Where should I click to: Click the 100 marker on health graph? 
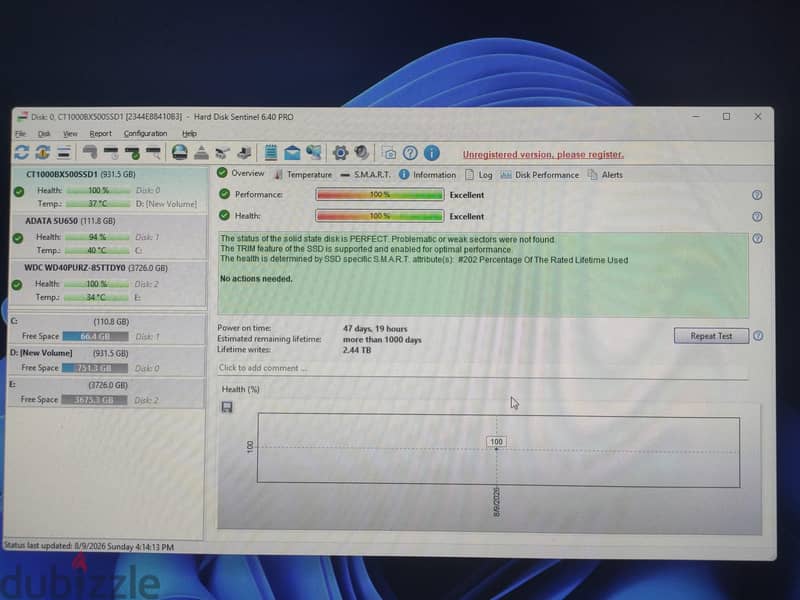496,442
